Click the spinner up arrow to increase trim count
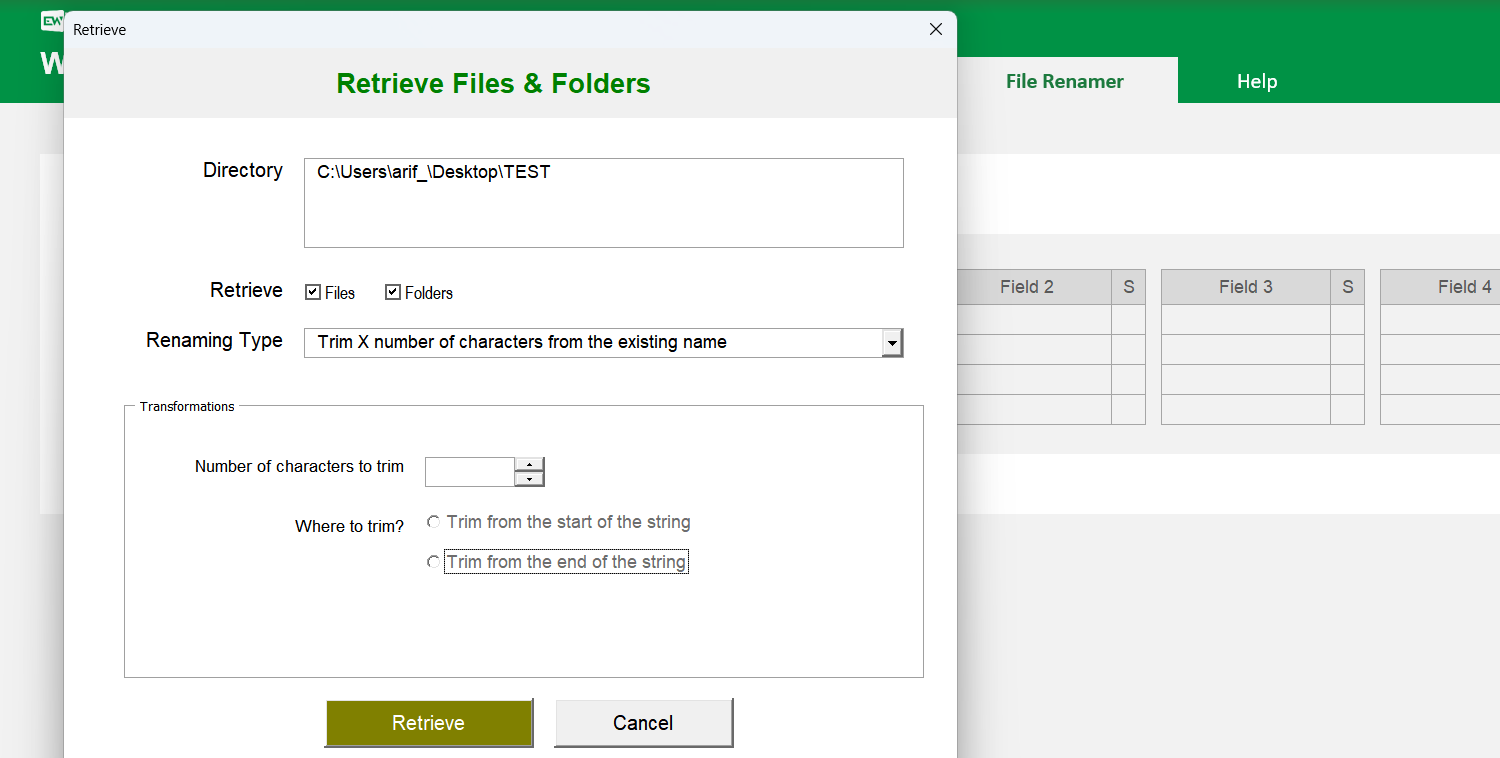This screenshot has width=1500, height=758. coord(529,465)
